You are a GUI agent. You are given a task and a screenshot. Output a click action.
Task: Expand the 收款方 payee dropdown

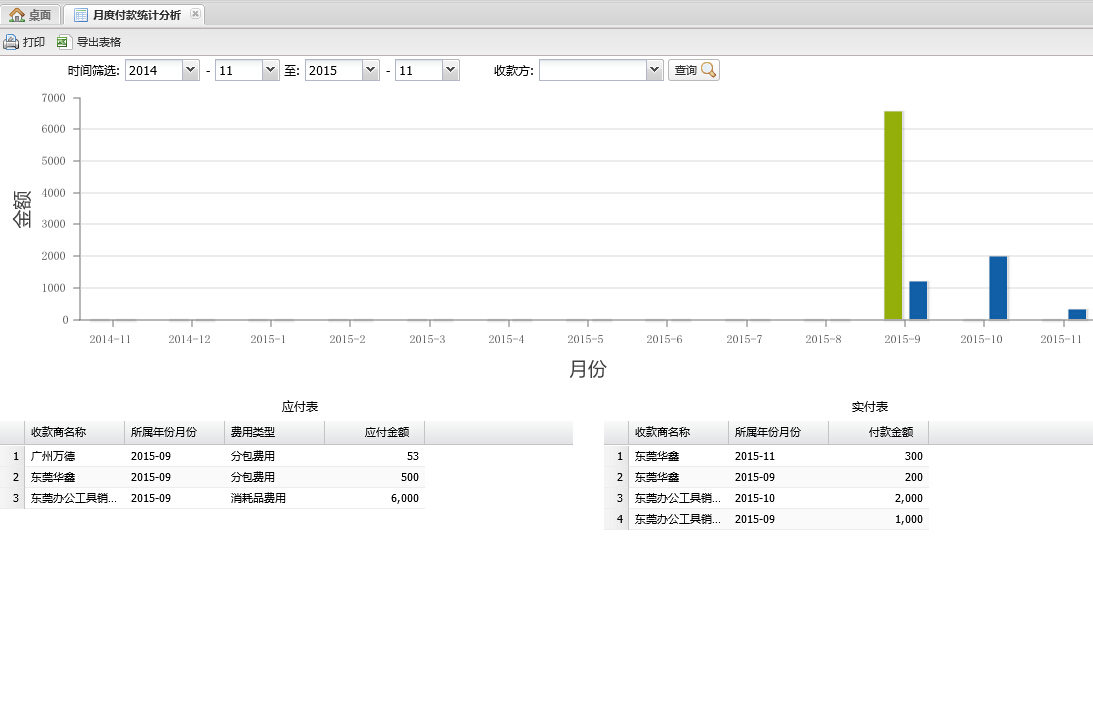654,70
